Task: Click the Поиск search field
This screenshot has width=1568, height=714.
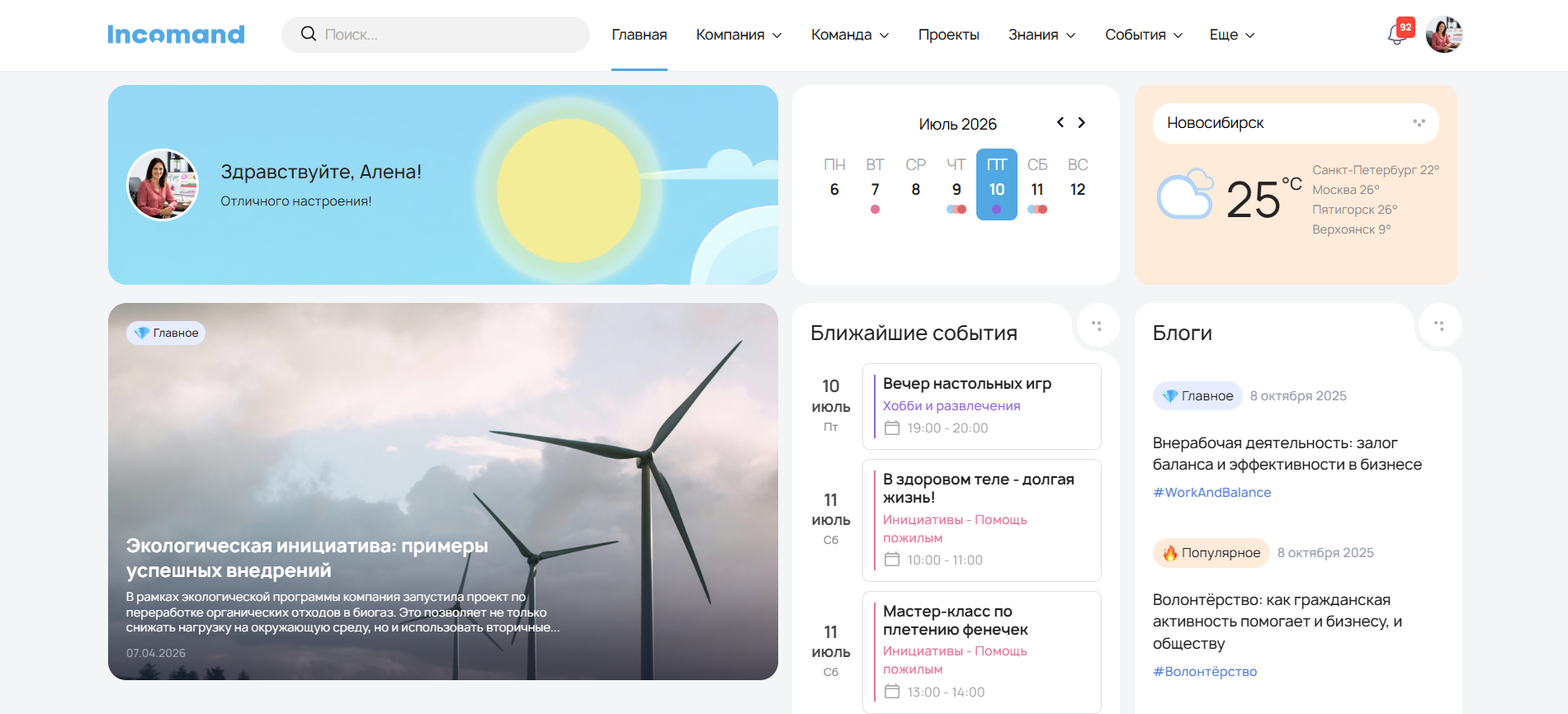Action: [x=436, y=35]
